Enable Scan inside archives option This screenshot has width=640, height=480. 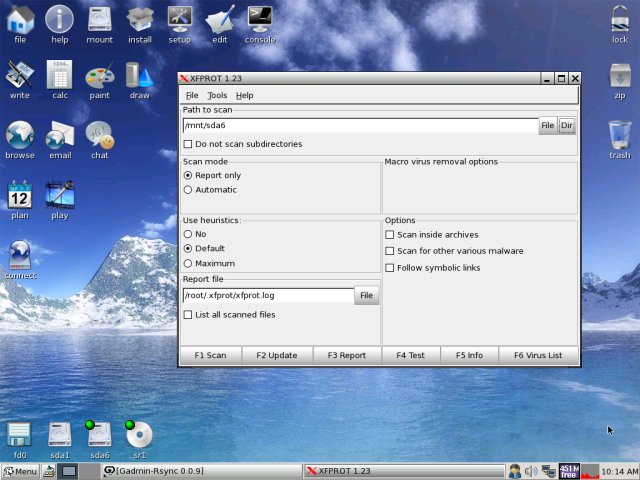(x=390, y=235)
